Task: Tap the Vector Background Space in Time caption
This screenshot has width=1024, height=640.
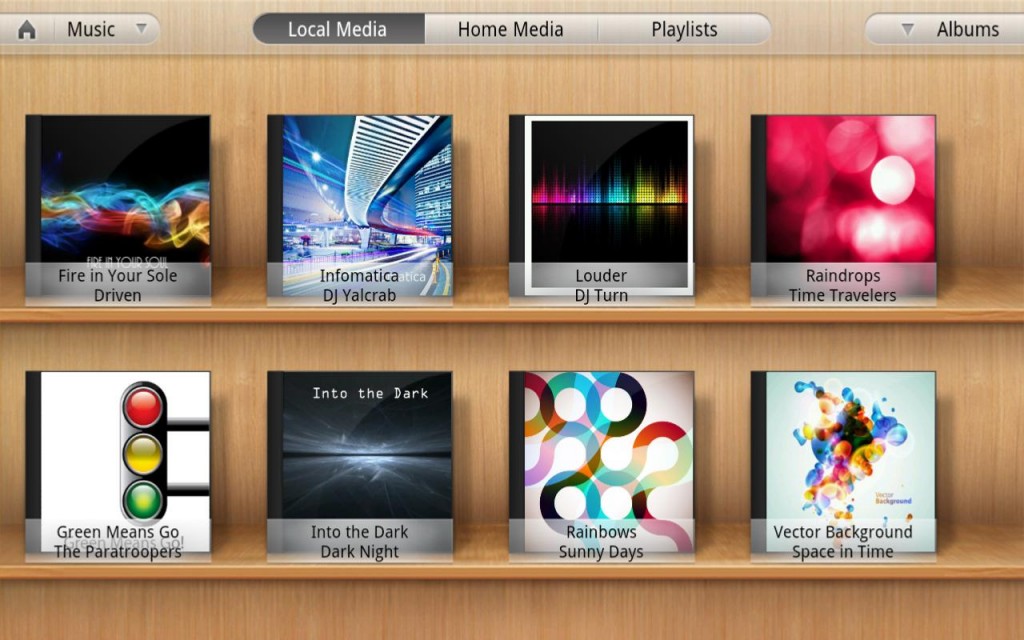Action: click(843, 542)
